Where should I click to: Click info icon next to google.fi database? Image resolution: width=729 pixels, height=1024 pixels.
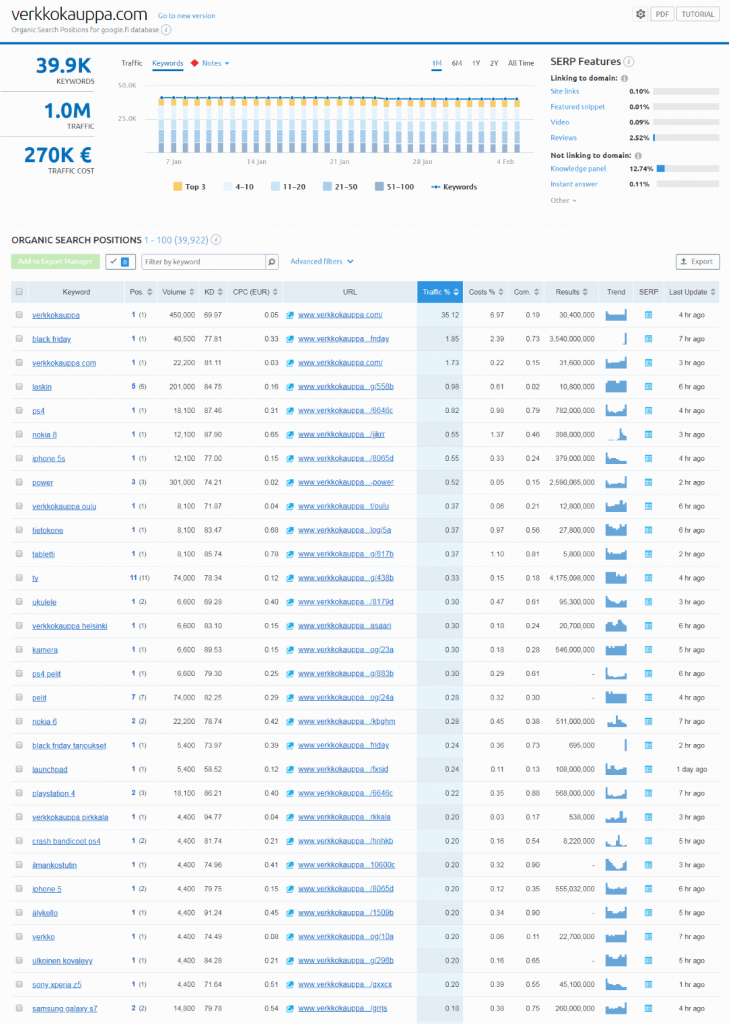166,30
